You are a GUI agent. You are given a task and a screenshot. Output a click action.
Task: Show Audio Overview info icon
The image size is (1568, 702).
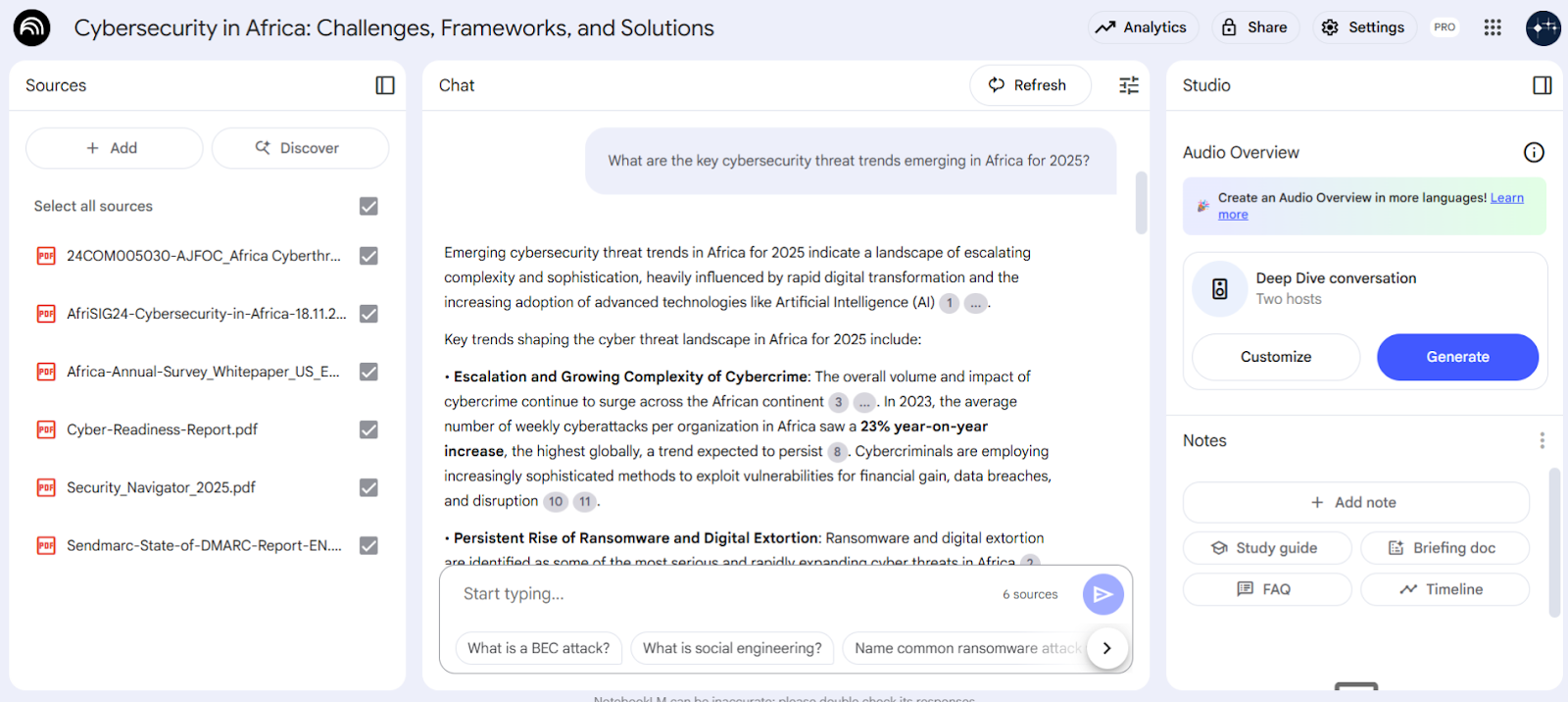[x=1534, y=152]
